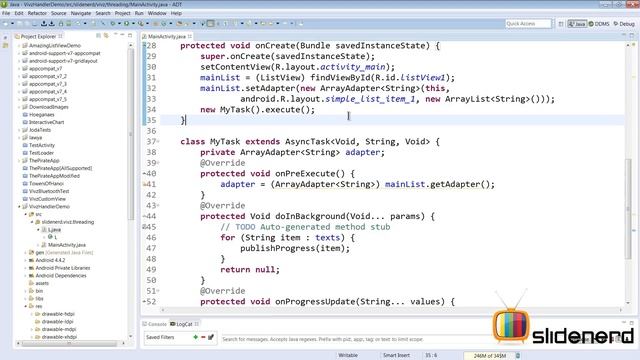Add a new LogCat filter with green plus
The width and height of the screenshot is (640, 360).
tap(196, 337)
